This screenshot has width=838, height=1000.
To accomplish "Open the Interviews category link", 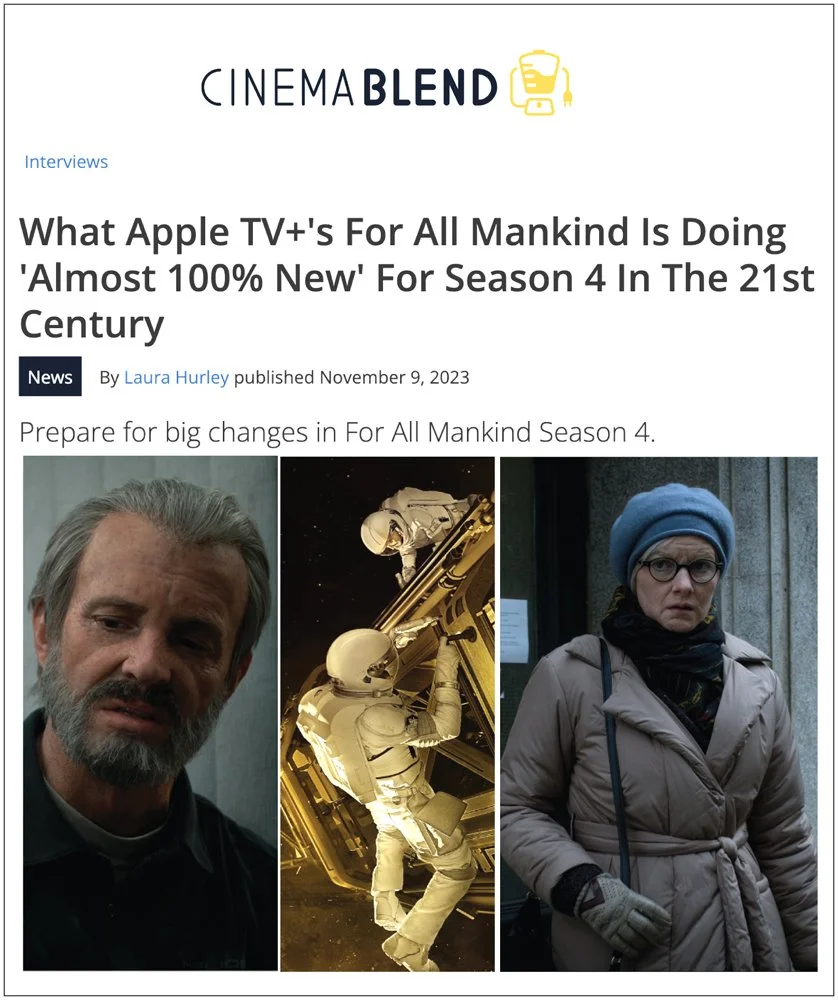I will 66,162.
